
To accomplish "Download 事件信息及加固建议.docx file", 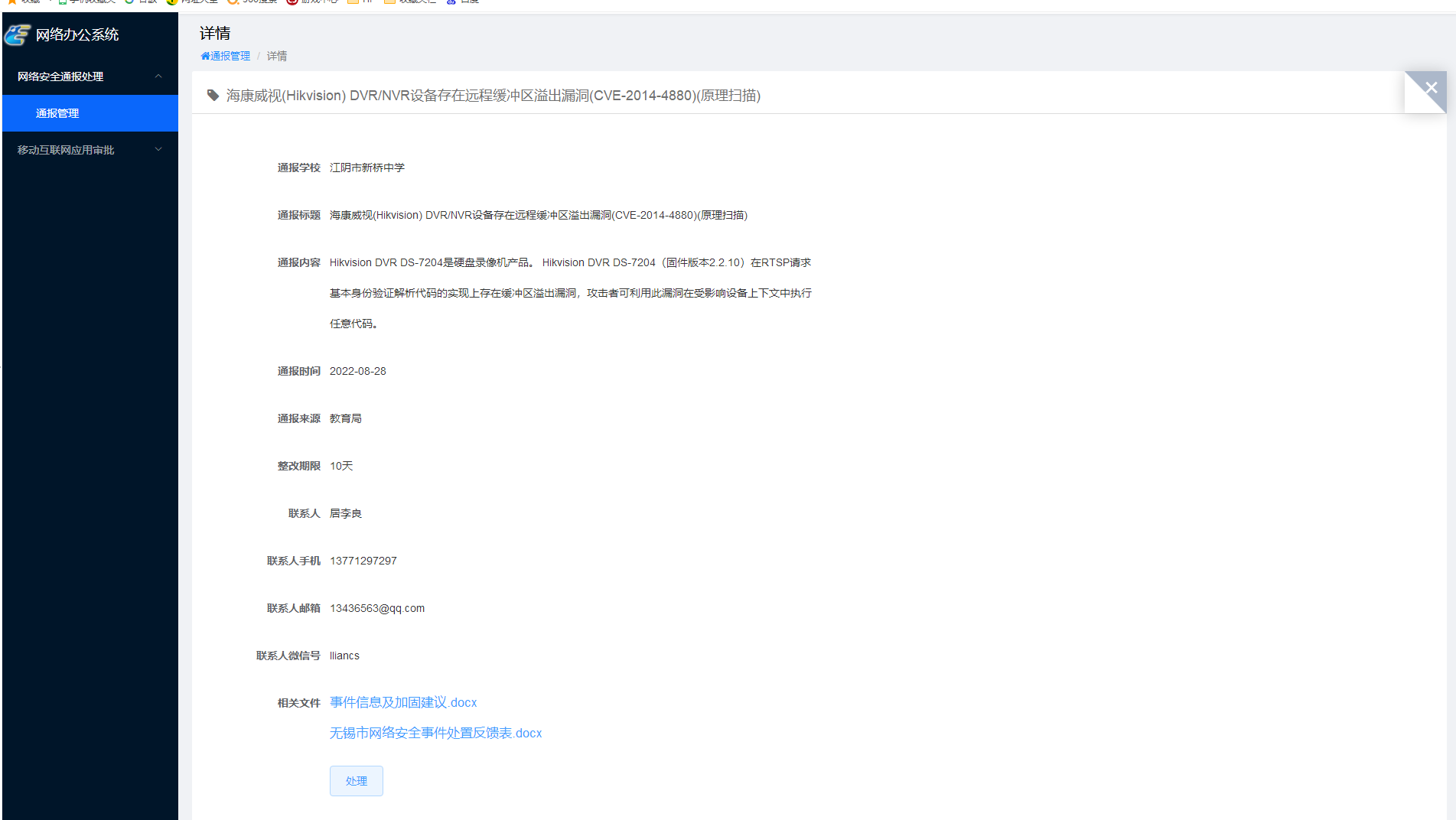I will (403, 702).
